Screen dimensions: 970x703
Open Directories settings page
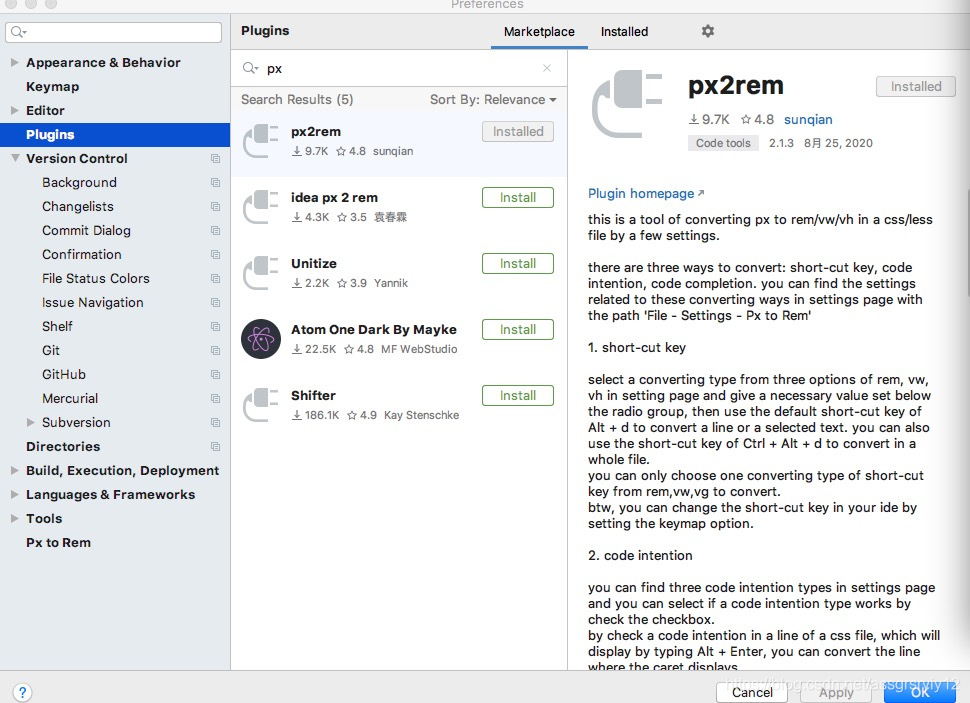pyautogui.click(x=63, y=446)
